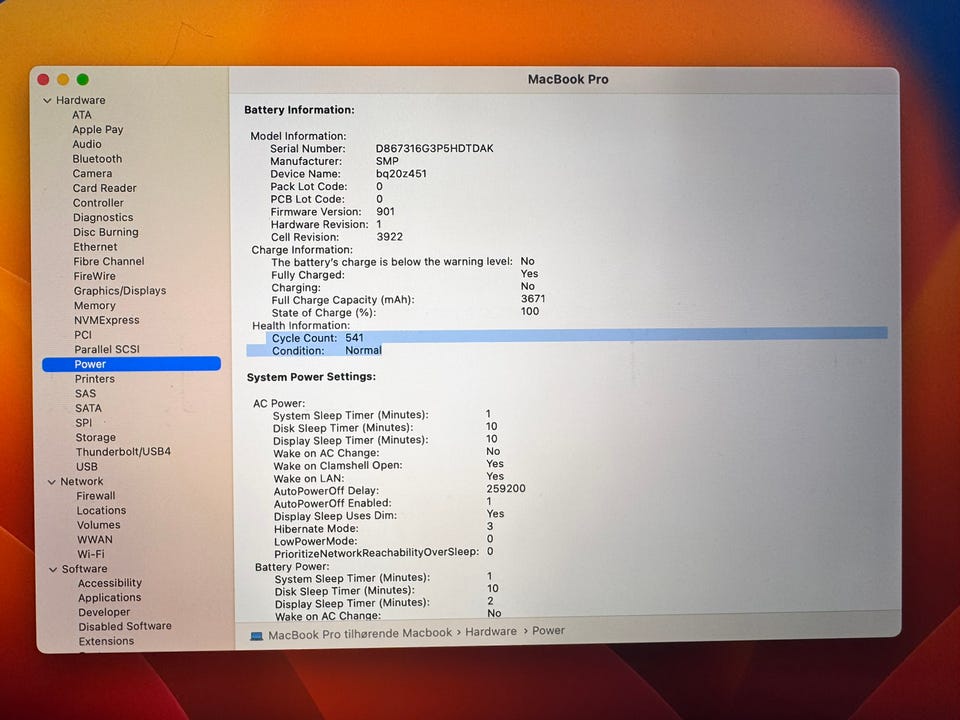
Task: Select SAS in the sidebar
Action: (x=86, y=394)
